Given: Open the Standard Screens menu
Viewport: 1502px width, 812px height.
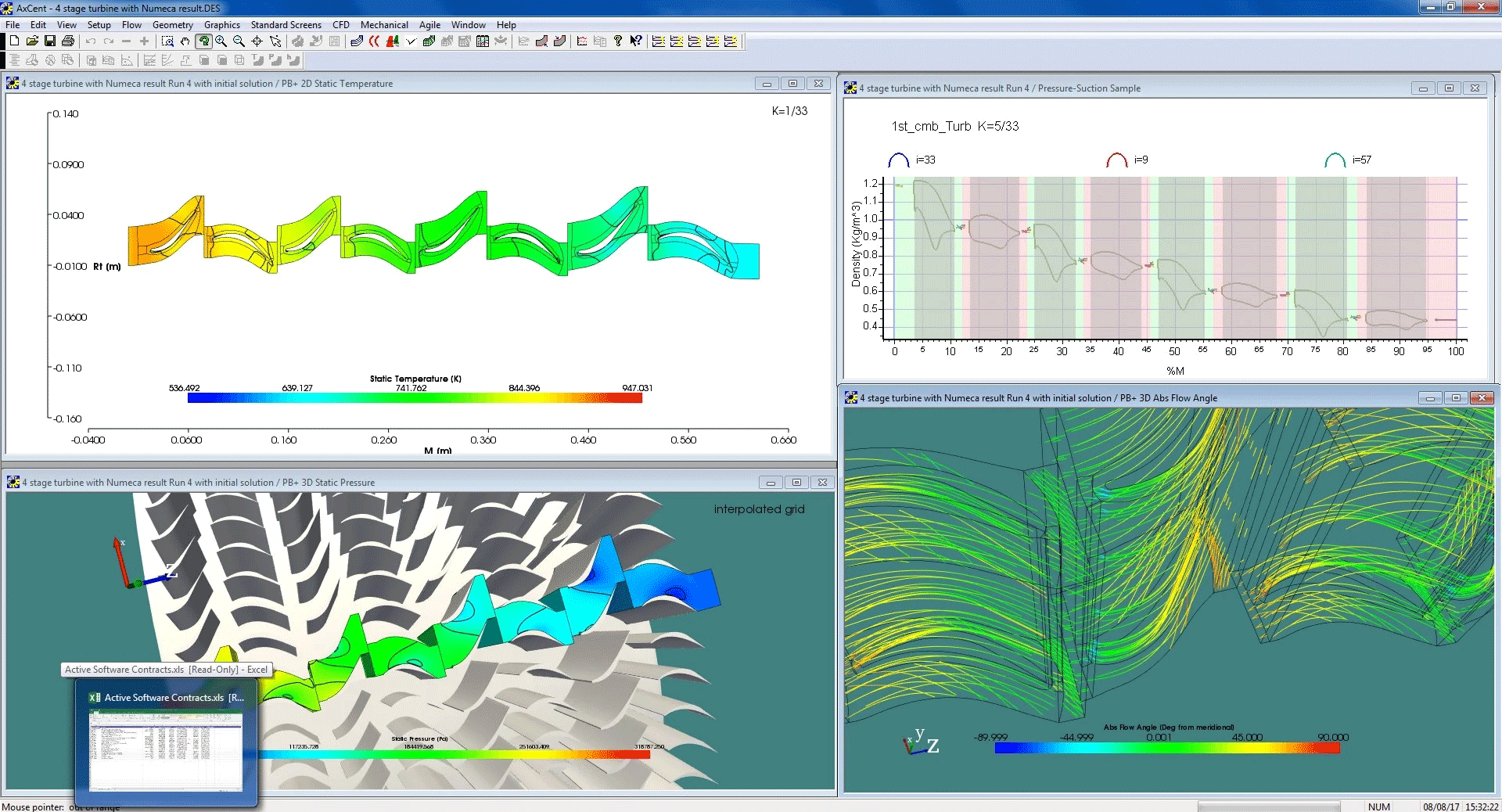Looking at the screenshot, I should coord(286,25).
